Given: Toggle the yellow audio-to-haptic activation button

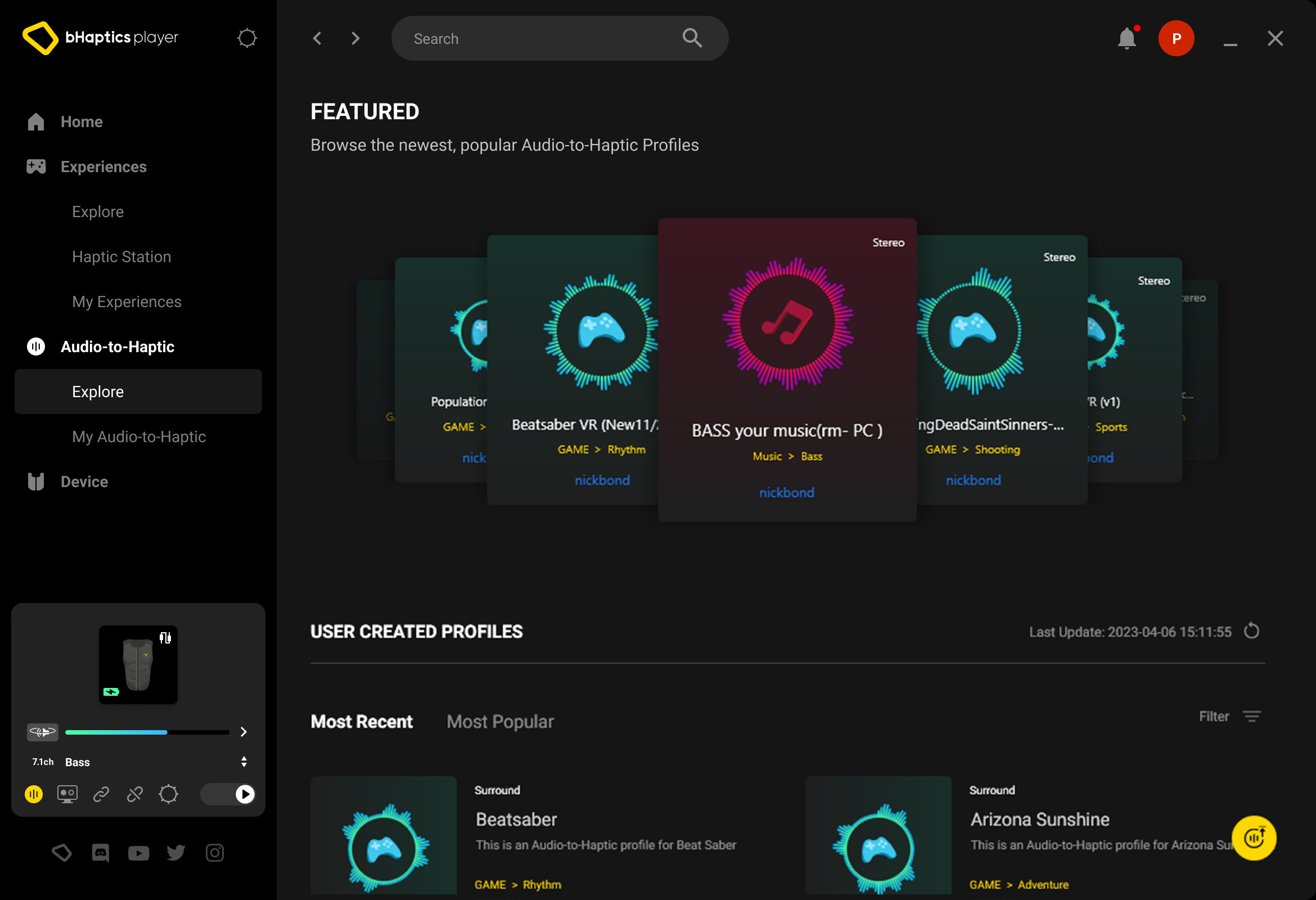Looking at the screenshot, I should point(33,794).
